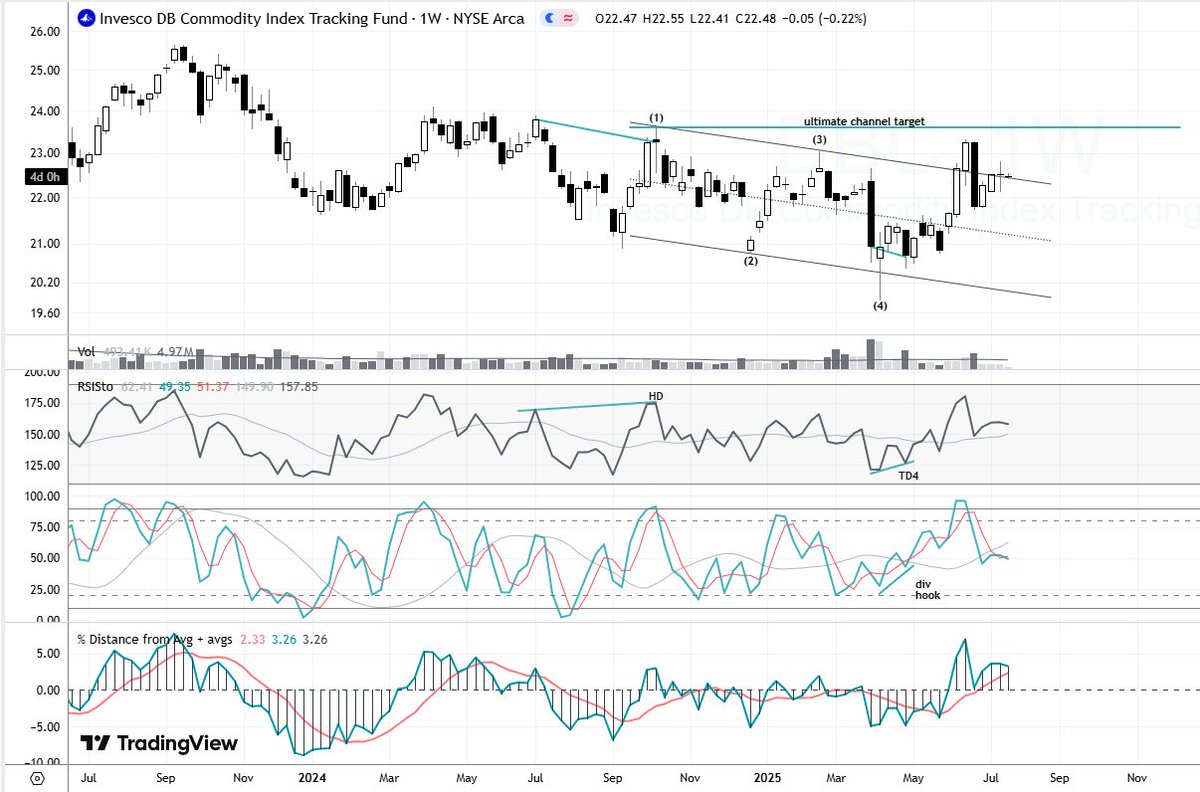Open the TradingView logo link
Viewport: 1200px width, 792px height.
(160, 743)
